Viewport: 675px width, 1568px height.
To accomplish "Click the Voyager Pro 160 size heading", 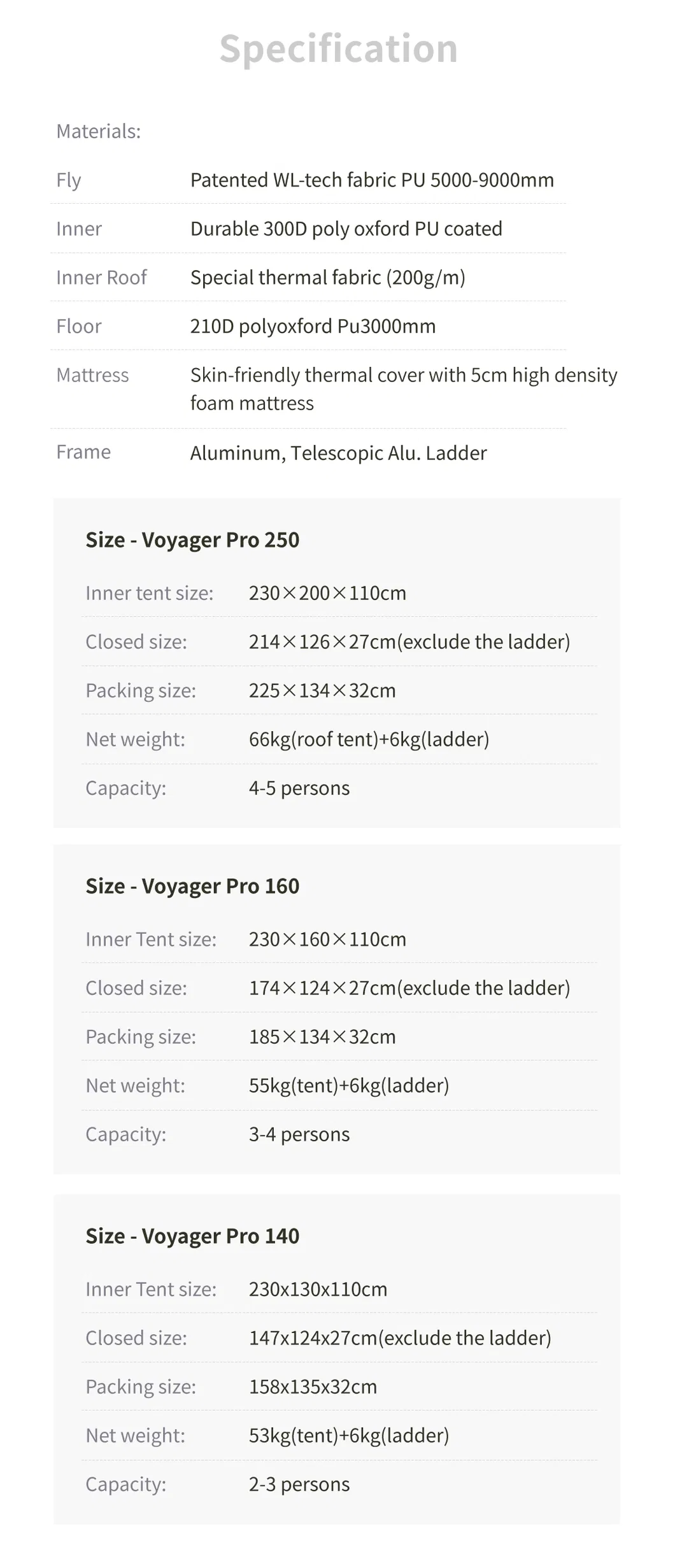I will (192, 886).
